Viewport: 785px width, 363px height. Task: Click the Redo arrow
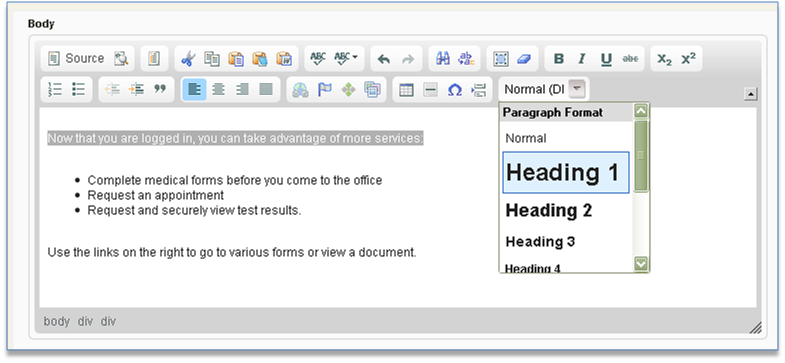click(x=408, y=59)
